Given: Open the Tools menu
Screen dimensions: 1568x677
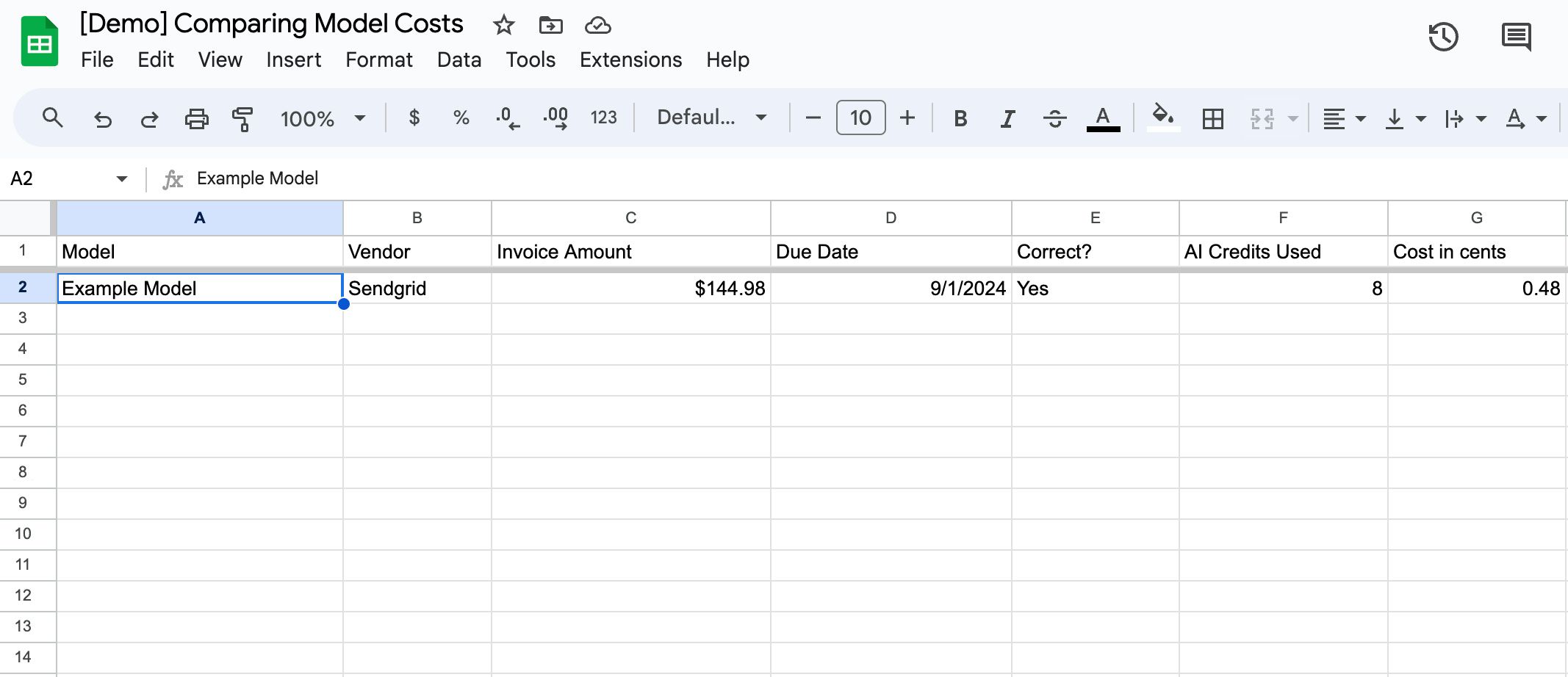Looking at the screenshot, I should tap(531, 59).
